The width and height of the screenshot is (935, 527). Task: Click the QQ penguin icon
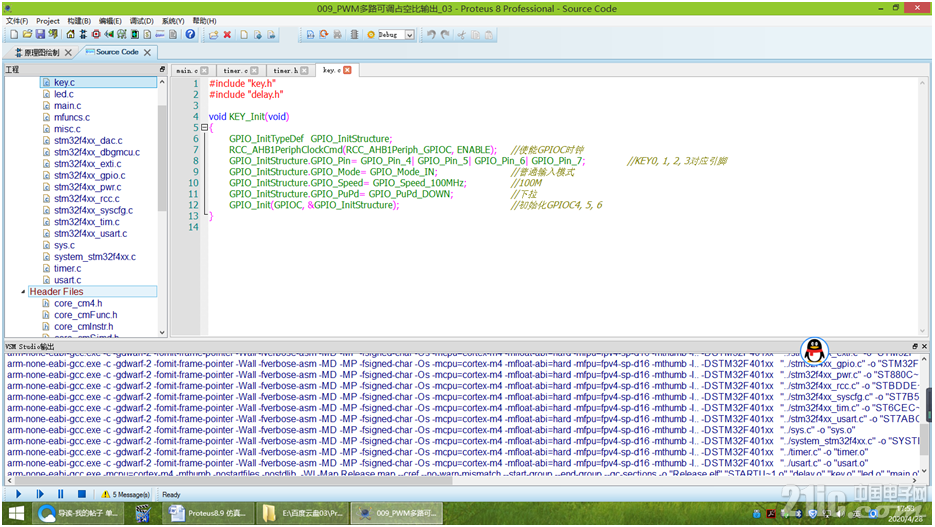(x=814, y=351)
